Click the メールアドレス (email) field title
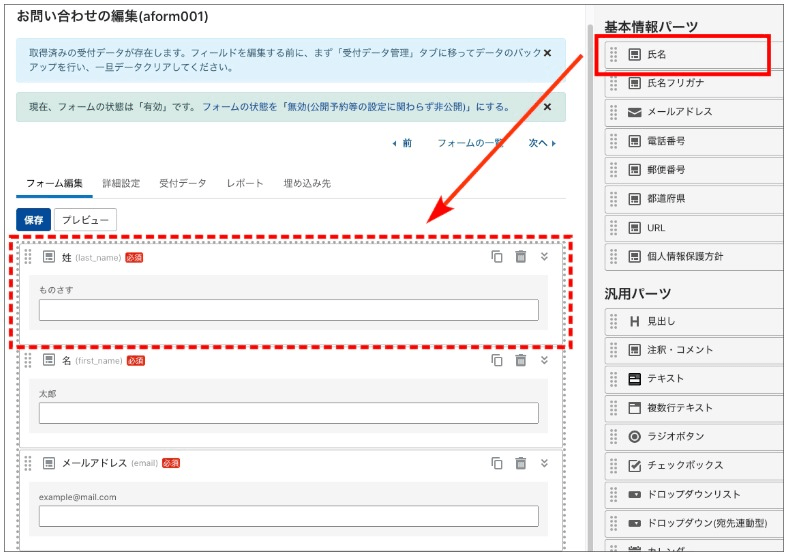788x556 pixels. 110,463
